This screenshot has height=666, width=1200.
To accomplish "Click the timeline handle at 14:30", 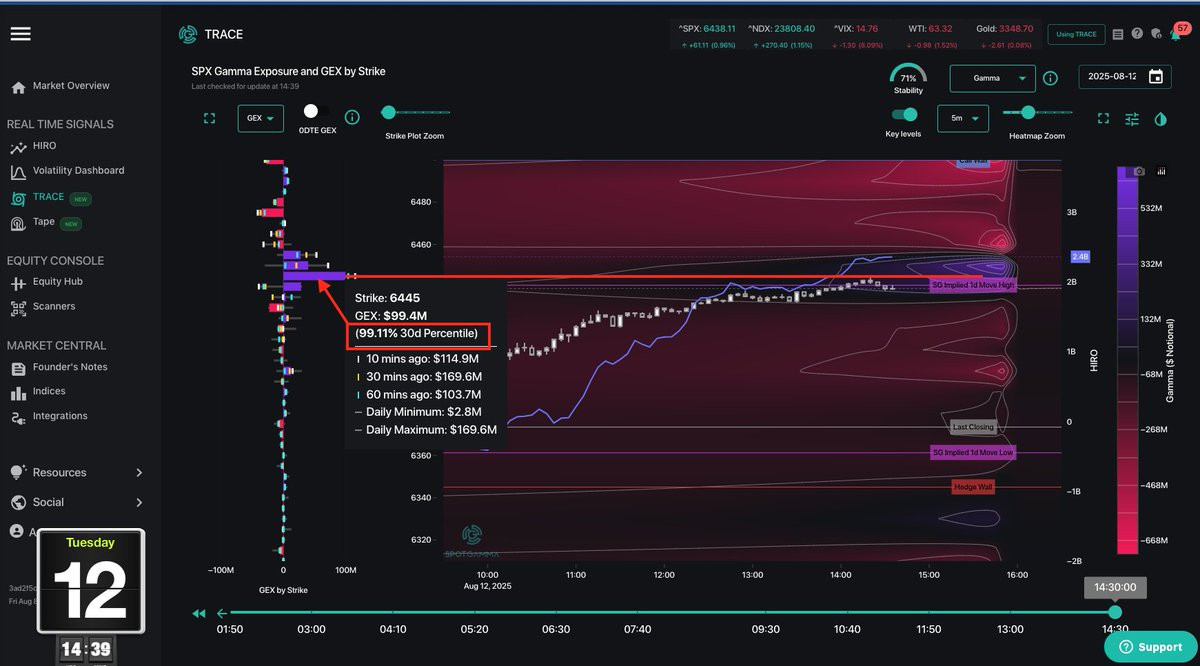I will pyautogui.click(x=1115, y=612).
